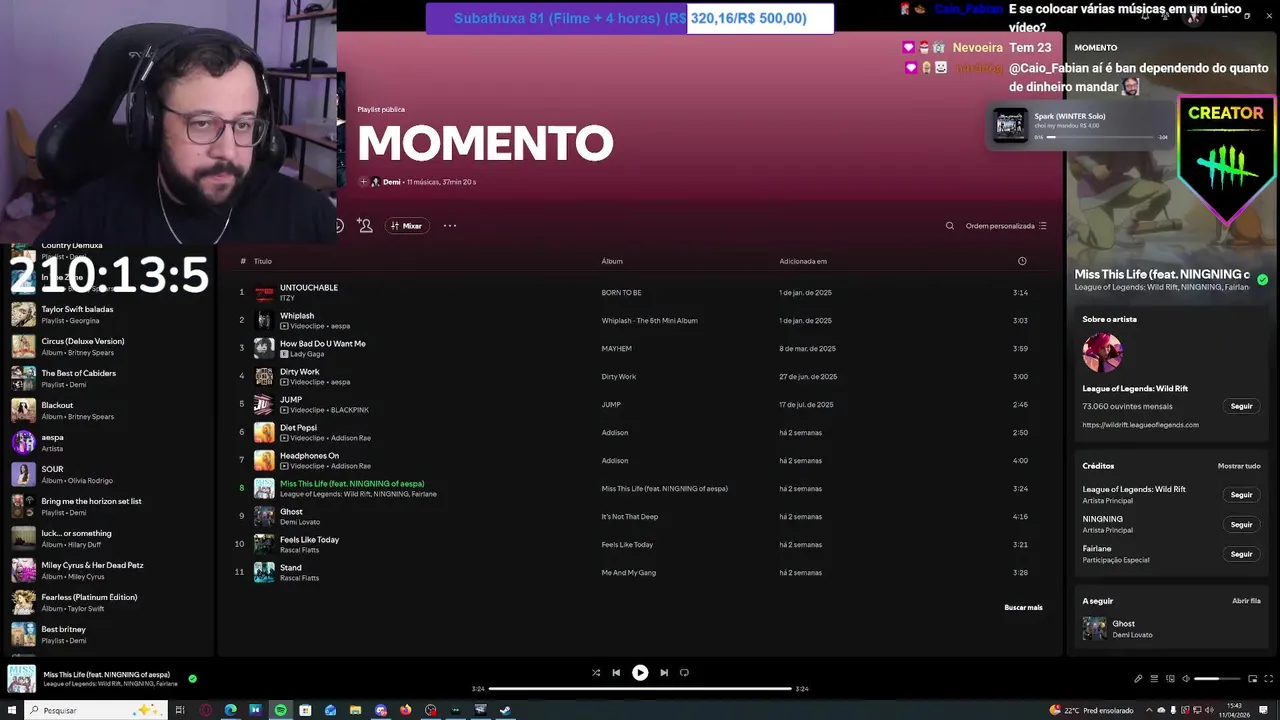Click the invite collaborators icon
Screen dimensions: 1280x720
365,226
